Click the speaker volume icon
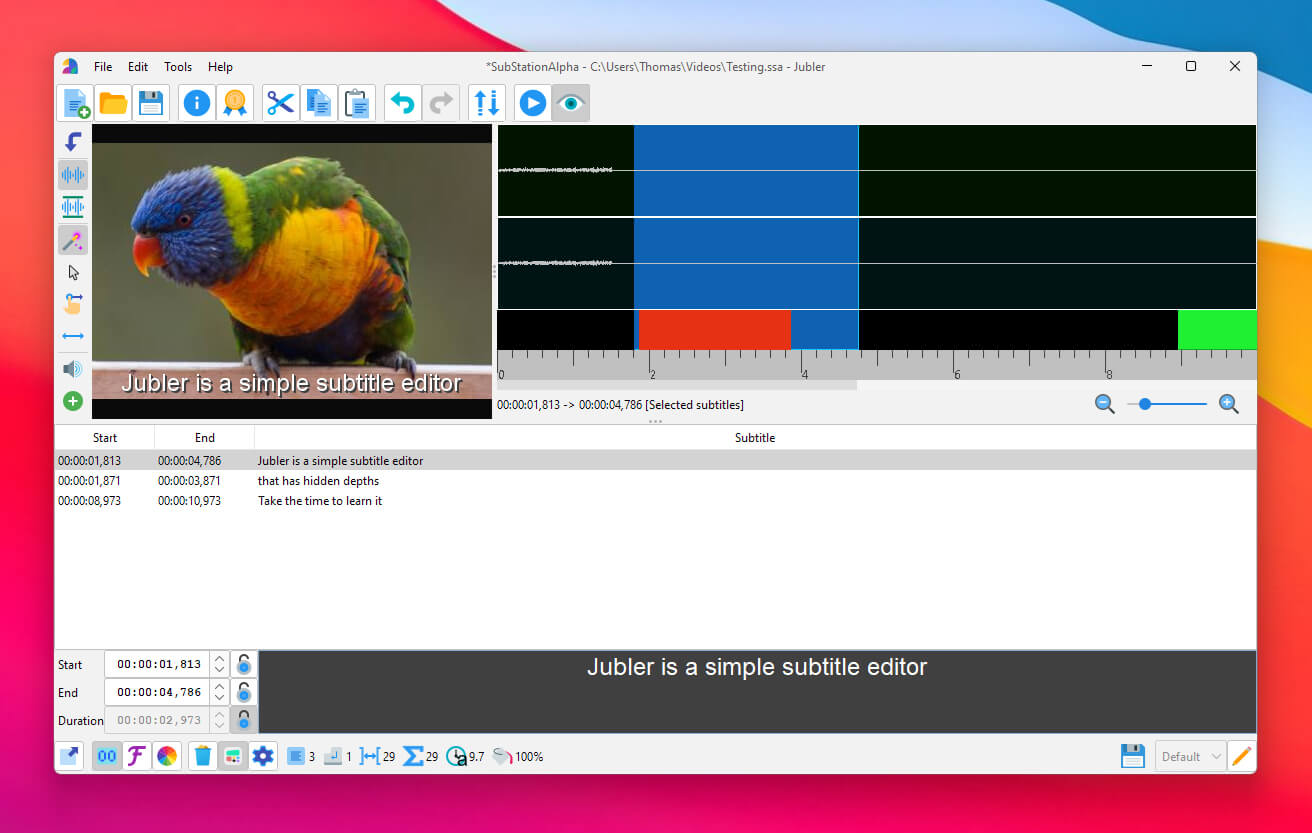The width and height of the screenshot is (1312, 833). (73, 369)
